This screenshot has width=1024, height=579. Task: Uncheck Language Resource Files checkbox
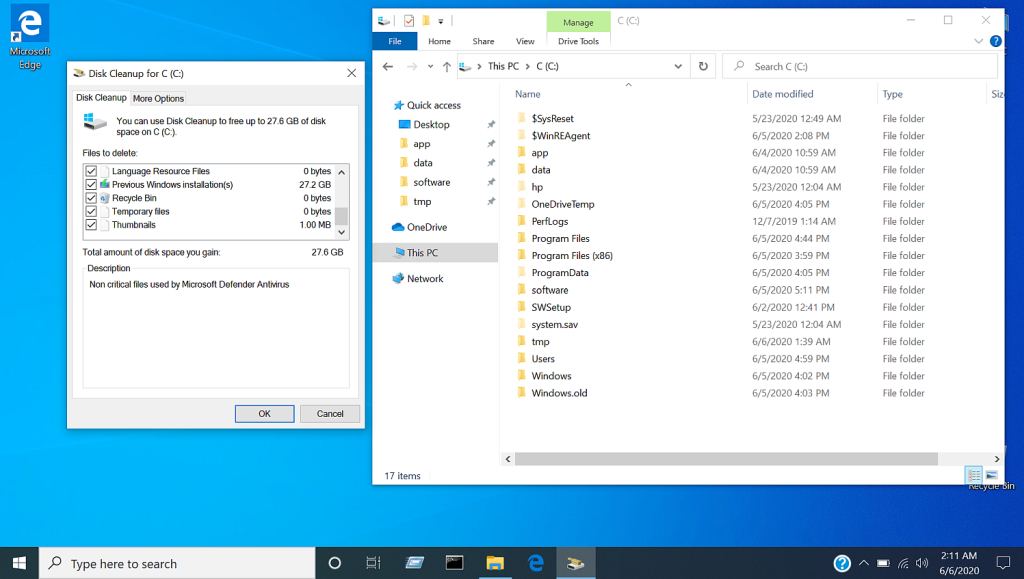91,171
